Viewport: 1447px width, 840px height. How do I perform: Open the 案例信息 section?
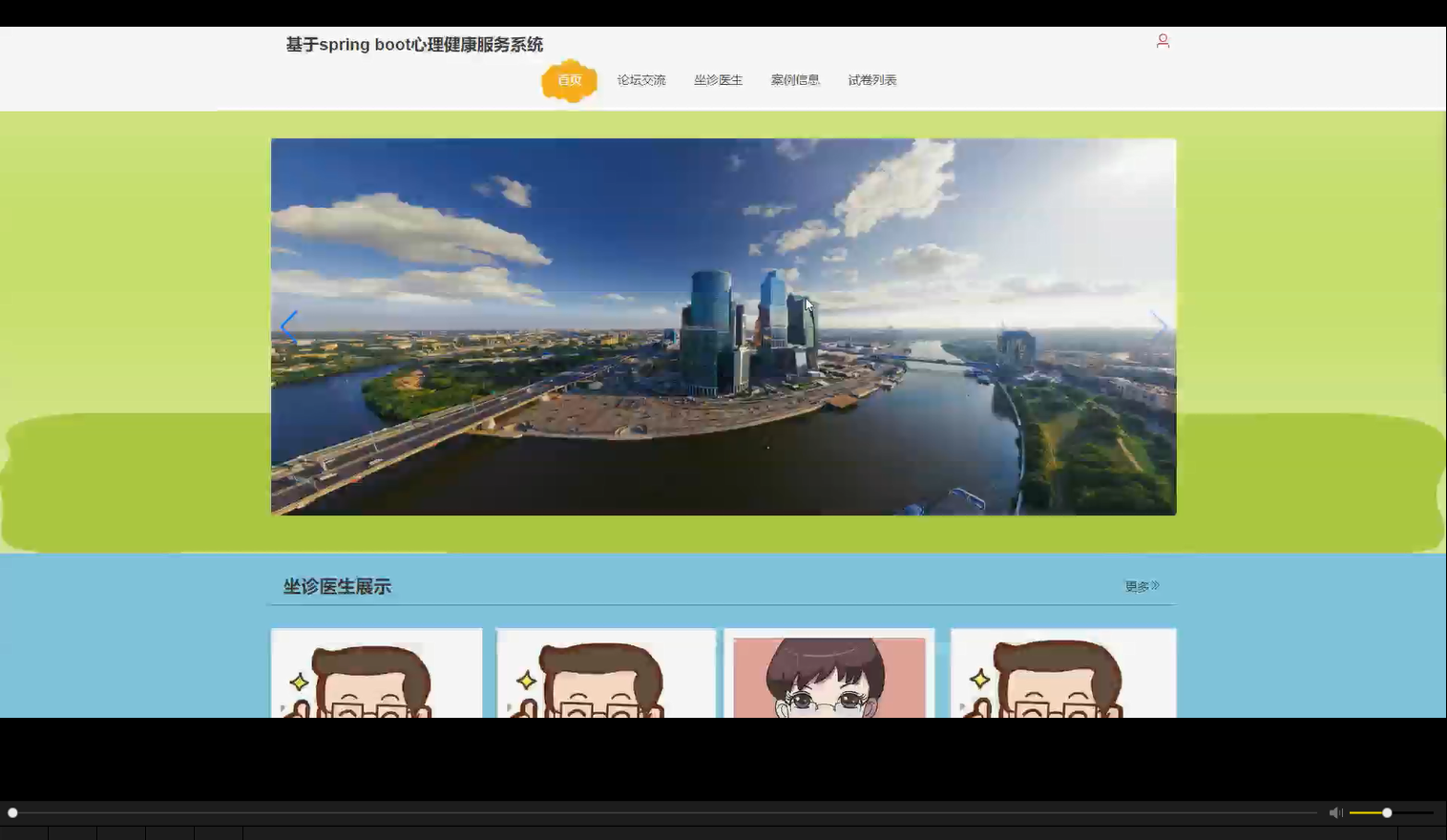tap(794, 80)
